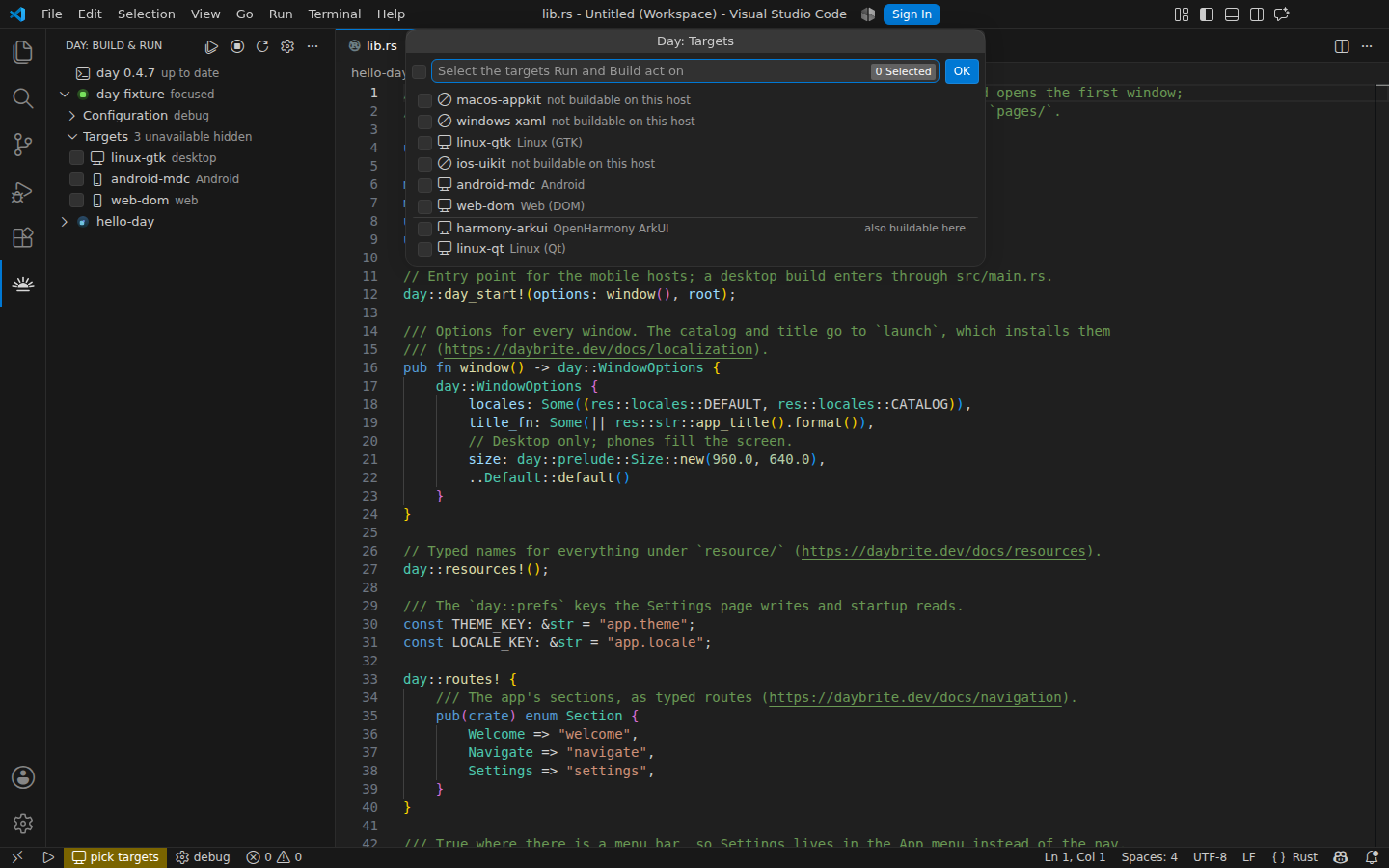Image resolution: width=1389 pixels, height=868 pixels.
Task: Click debug configuration in status bar
Action: coord(203,857)
